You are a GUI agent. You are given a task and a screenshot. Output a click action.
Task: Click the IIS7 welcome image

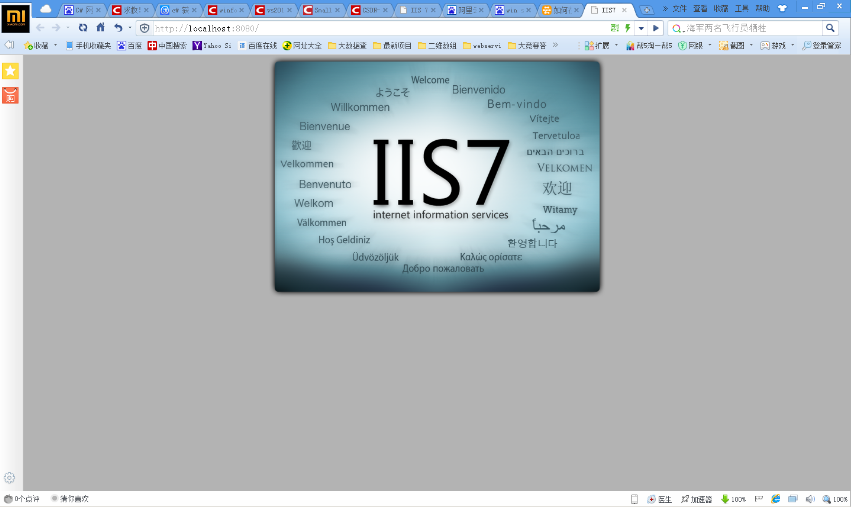(437, 176)
